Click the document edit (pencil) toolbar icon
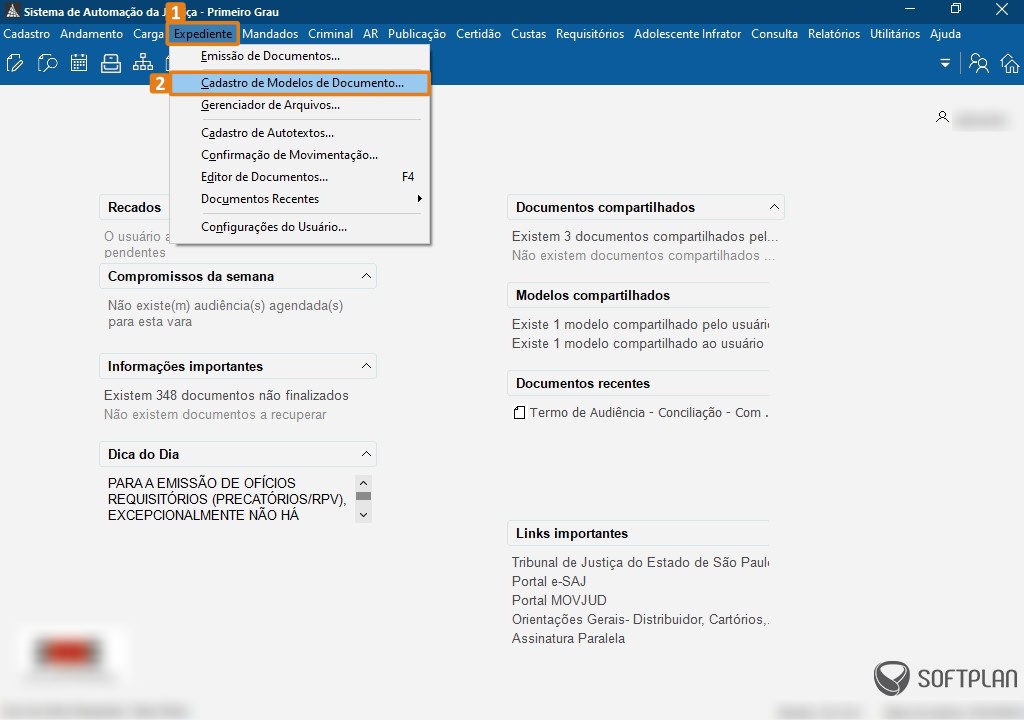The image size is (1024, 720). [15, 63]
